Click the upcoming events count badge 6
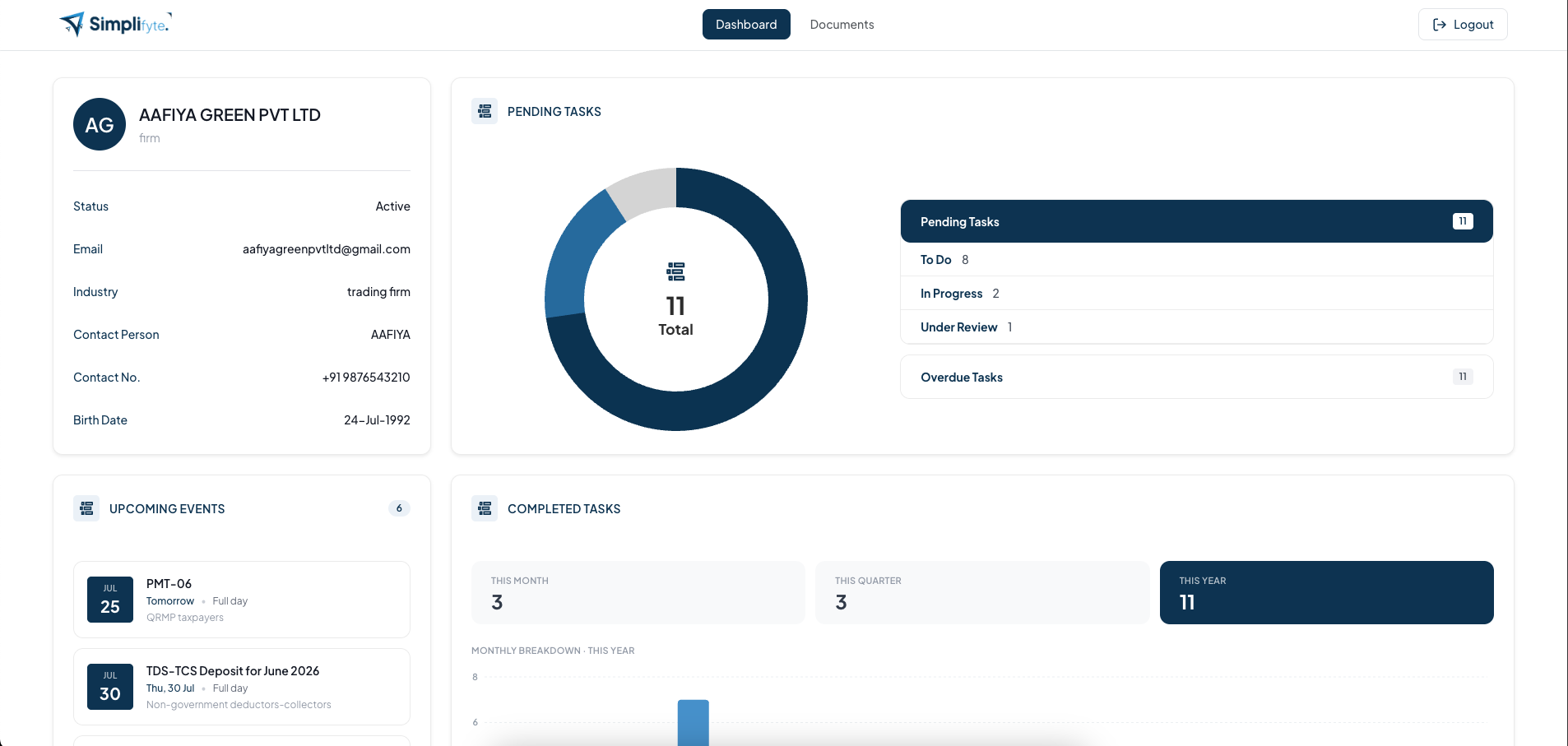 [399, 508]
